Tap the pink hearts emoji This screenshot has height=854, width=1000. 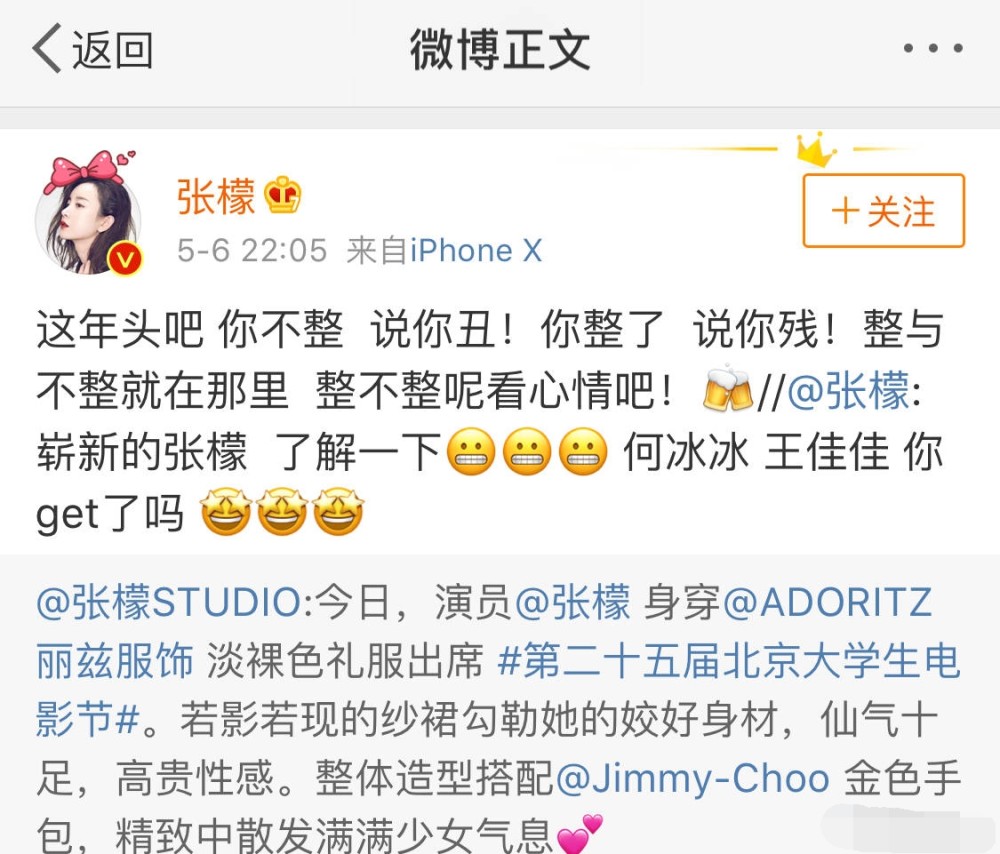pyautogui.click(x=579, y=833)
